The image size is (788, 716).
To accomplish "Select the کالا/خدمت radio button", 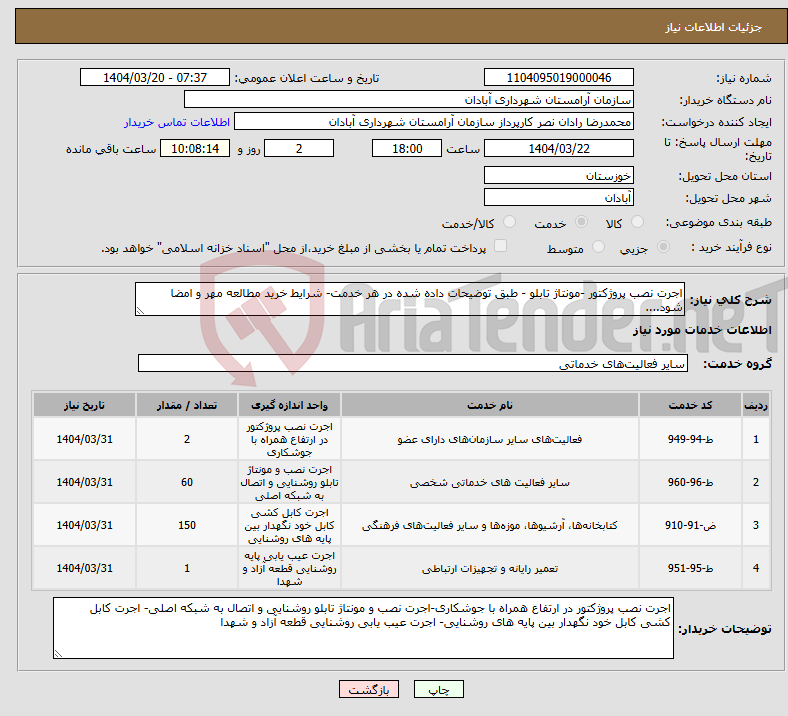I will (x=510, y=222).
